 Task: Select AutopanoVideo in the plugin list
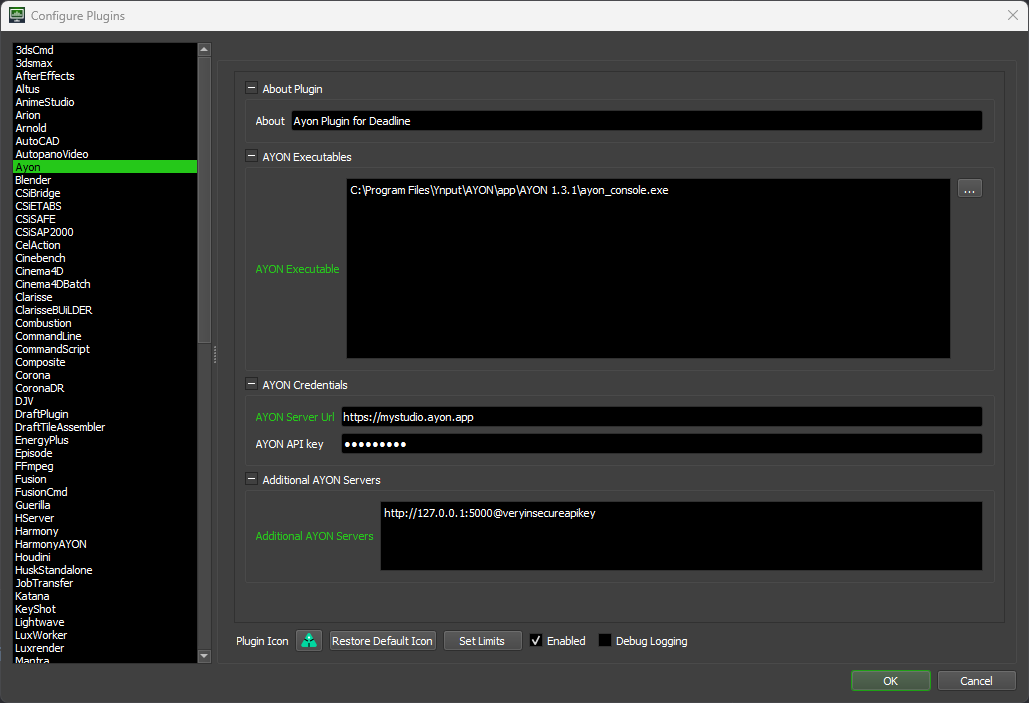(105, 154)
